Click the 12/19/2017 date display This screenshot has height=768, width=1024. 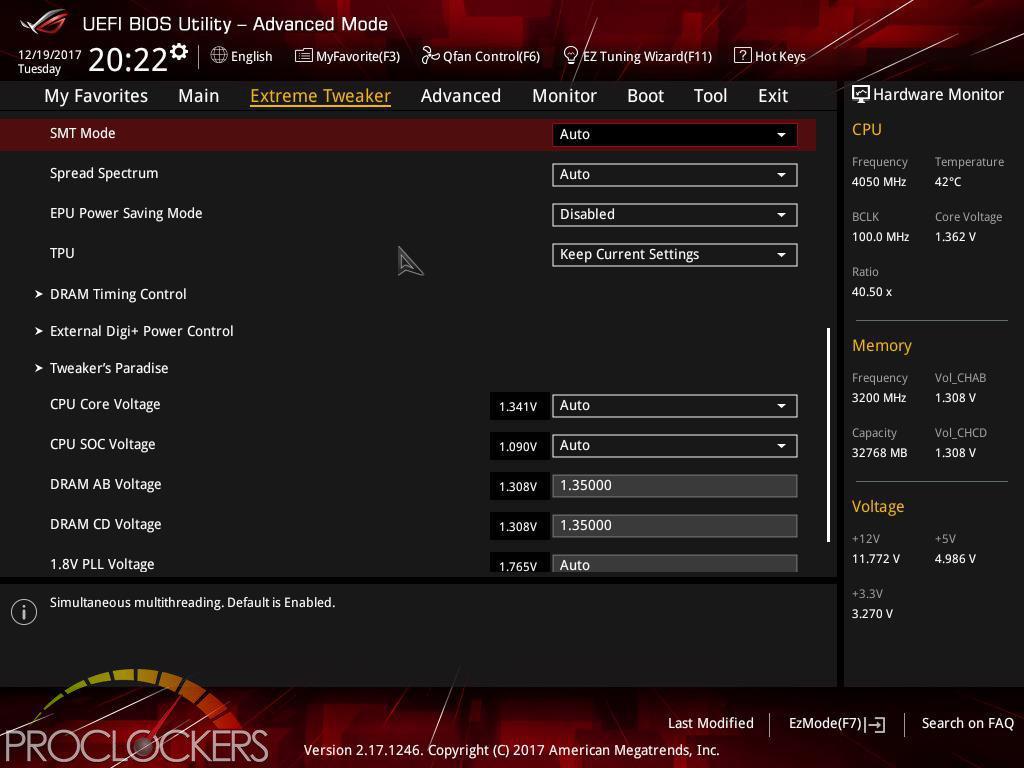click(x=50, y=54)
